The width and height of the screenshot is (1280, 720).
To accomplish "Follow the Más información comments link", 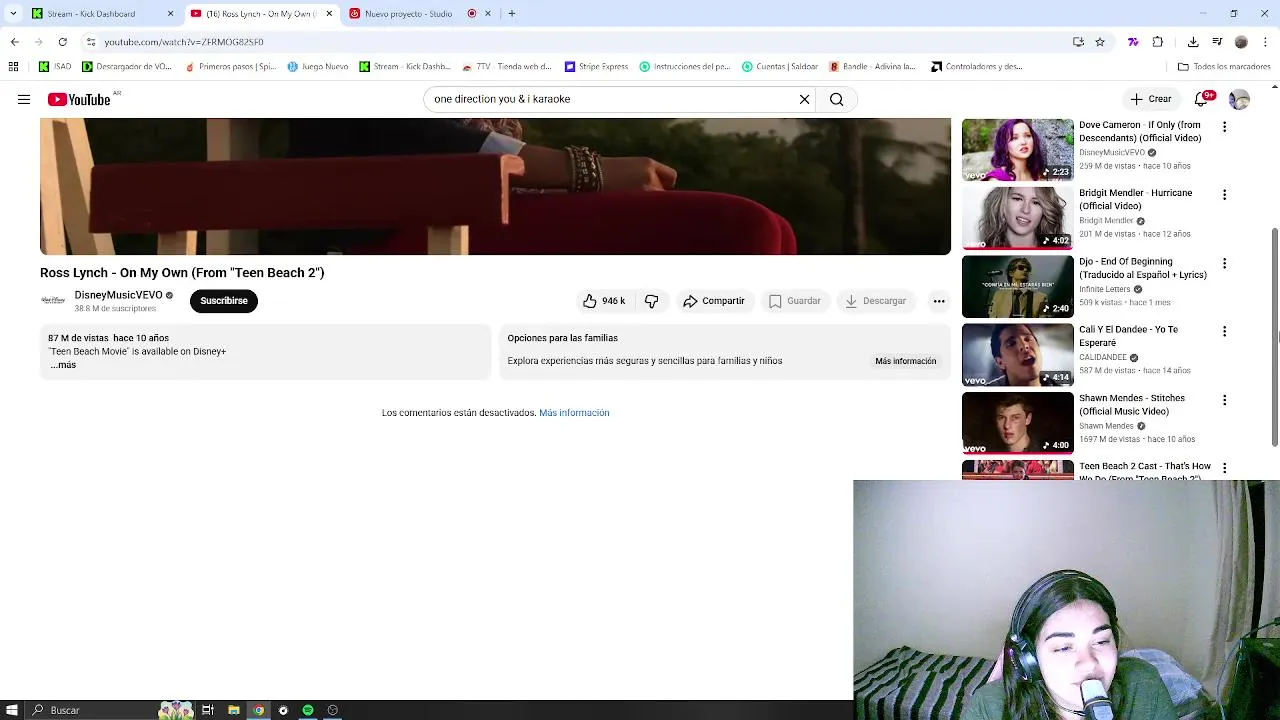I will click(574, 413).
